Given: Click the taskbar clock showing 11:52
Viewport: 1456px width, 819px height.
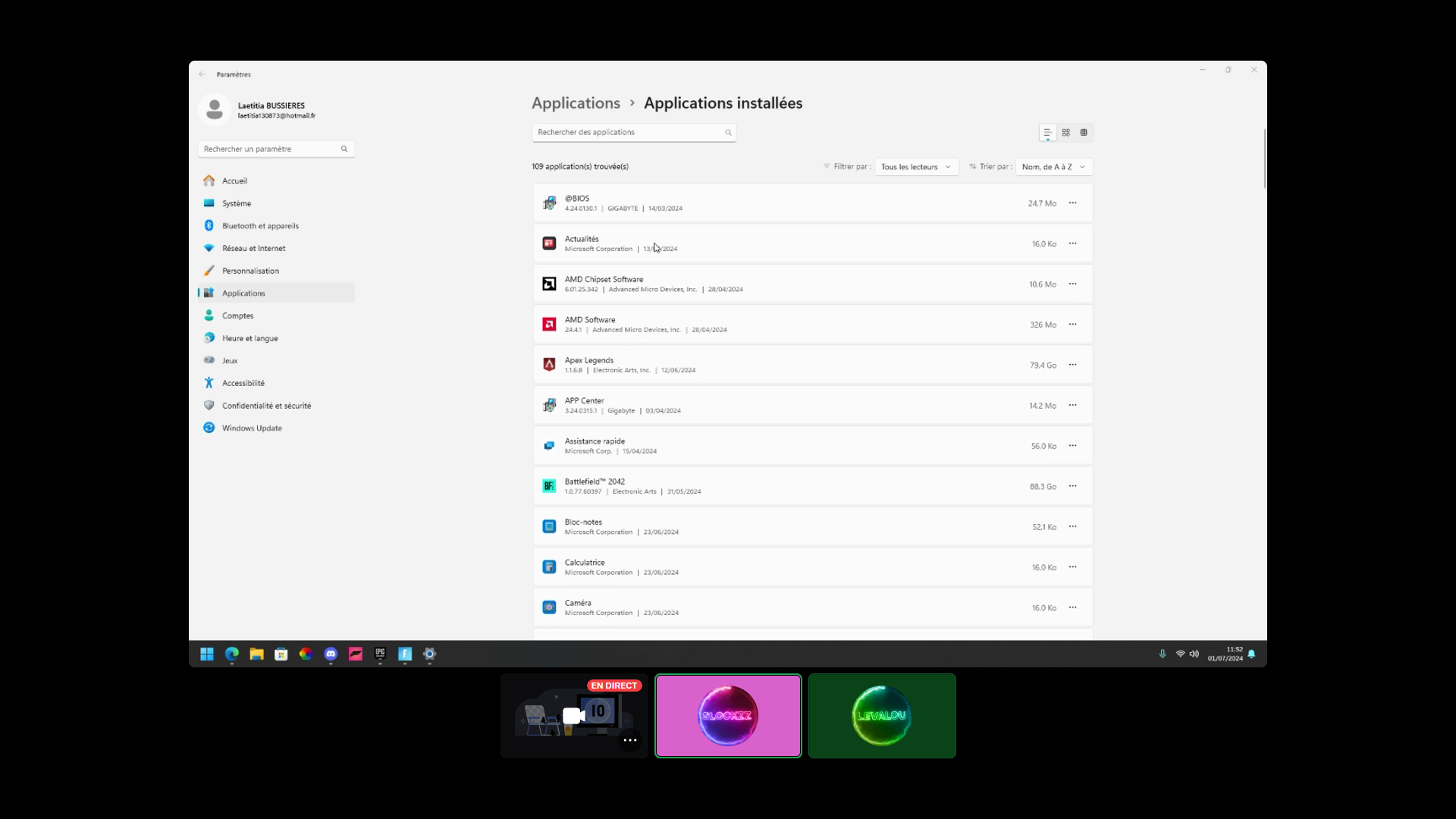Looking at the screenshot, I should coord(1225,654).
